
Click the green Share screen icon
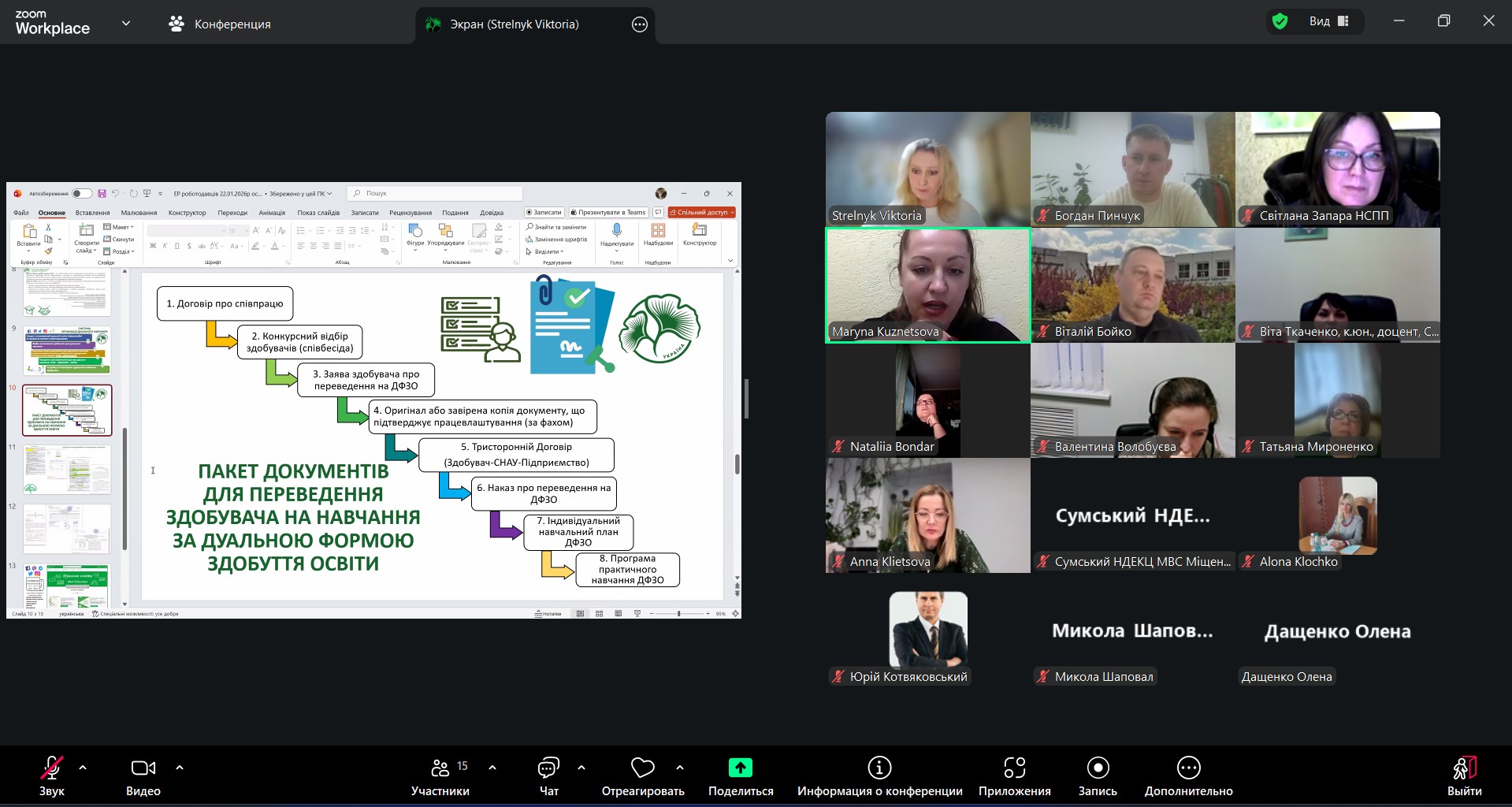(740, 768)
